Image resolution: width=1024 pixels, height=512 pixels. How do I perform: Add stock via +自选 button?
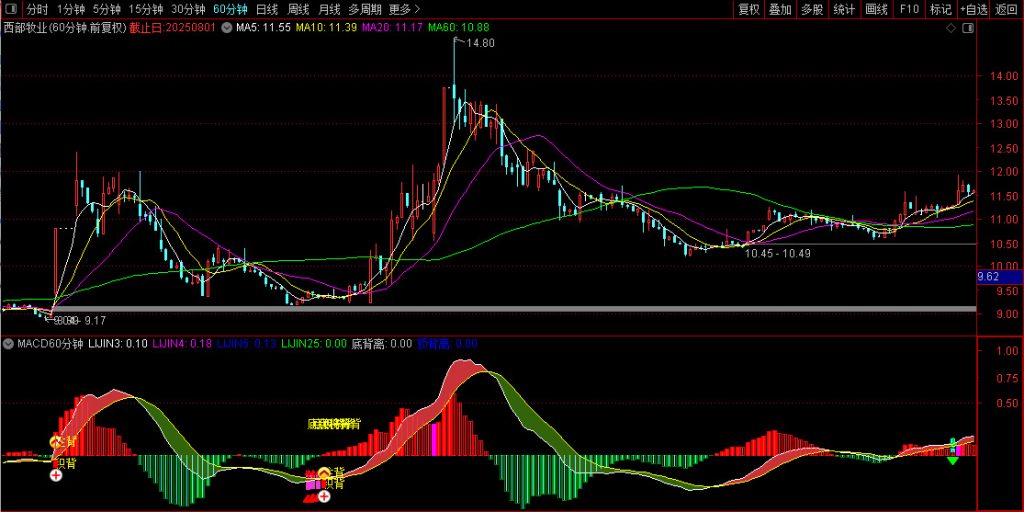coord(974,9)
